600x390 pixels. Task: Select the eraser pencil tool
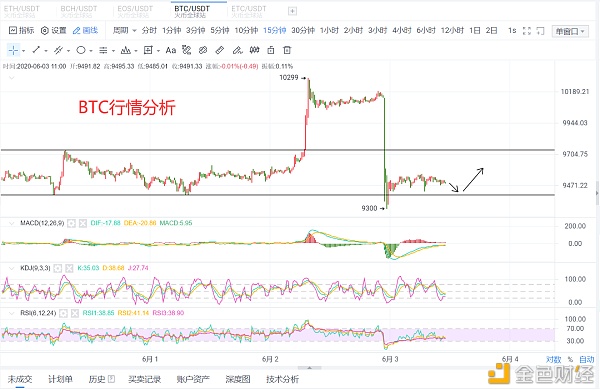tap(237, 50)
